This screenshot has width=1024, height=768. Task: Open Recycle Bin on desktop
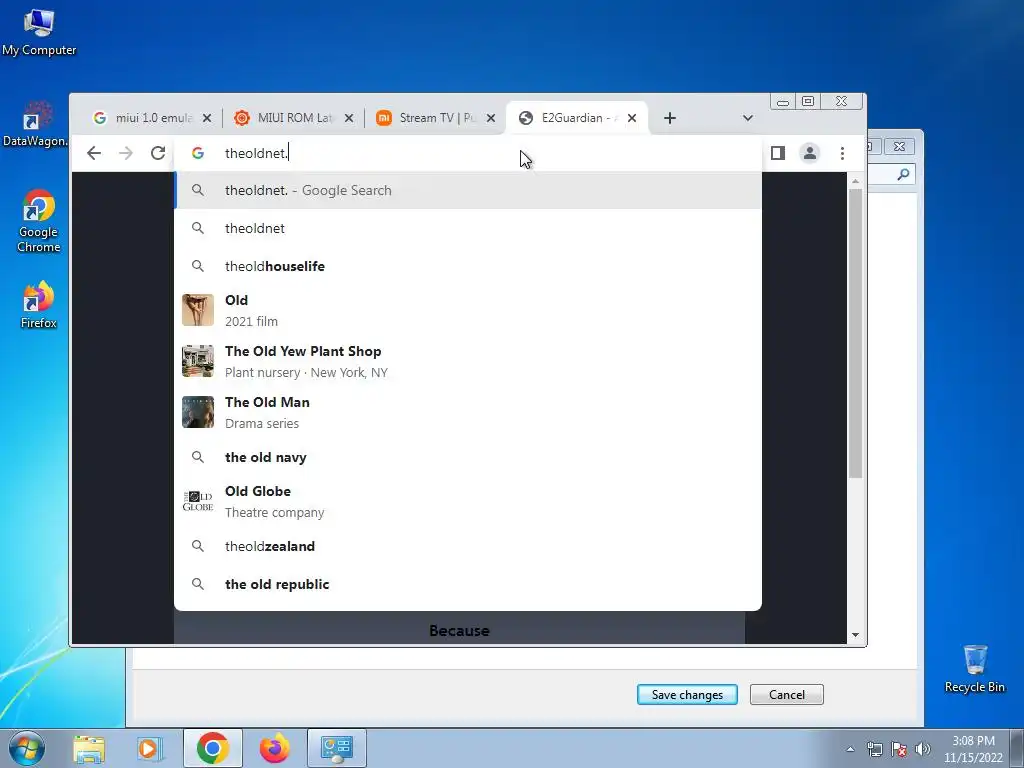click(974, 669)
